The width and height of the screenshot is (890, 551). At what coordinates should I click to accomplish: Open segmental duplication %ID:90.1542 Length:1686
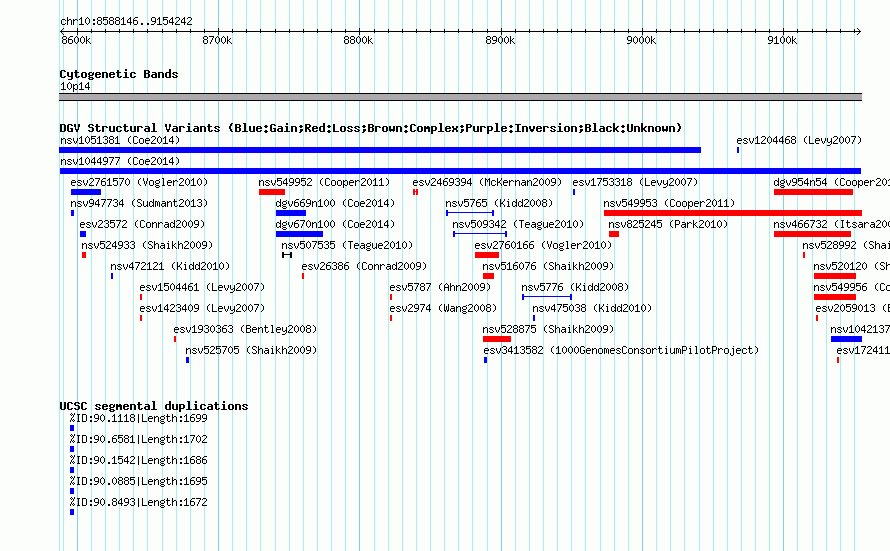pyautogui.click(x=138, y=460)
